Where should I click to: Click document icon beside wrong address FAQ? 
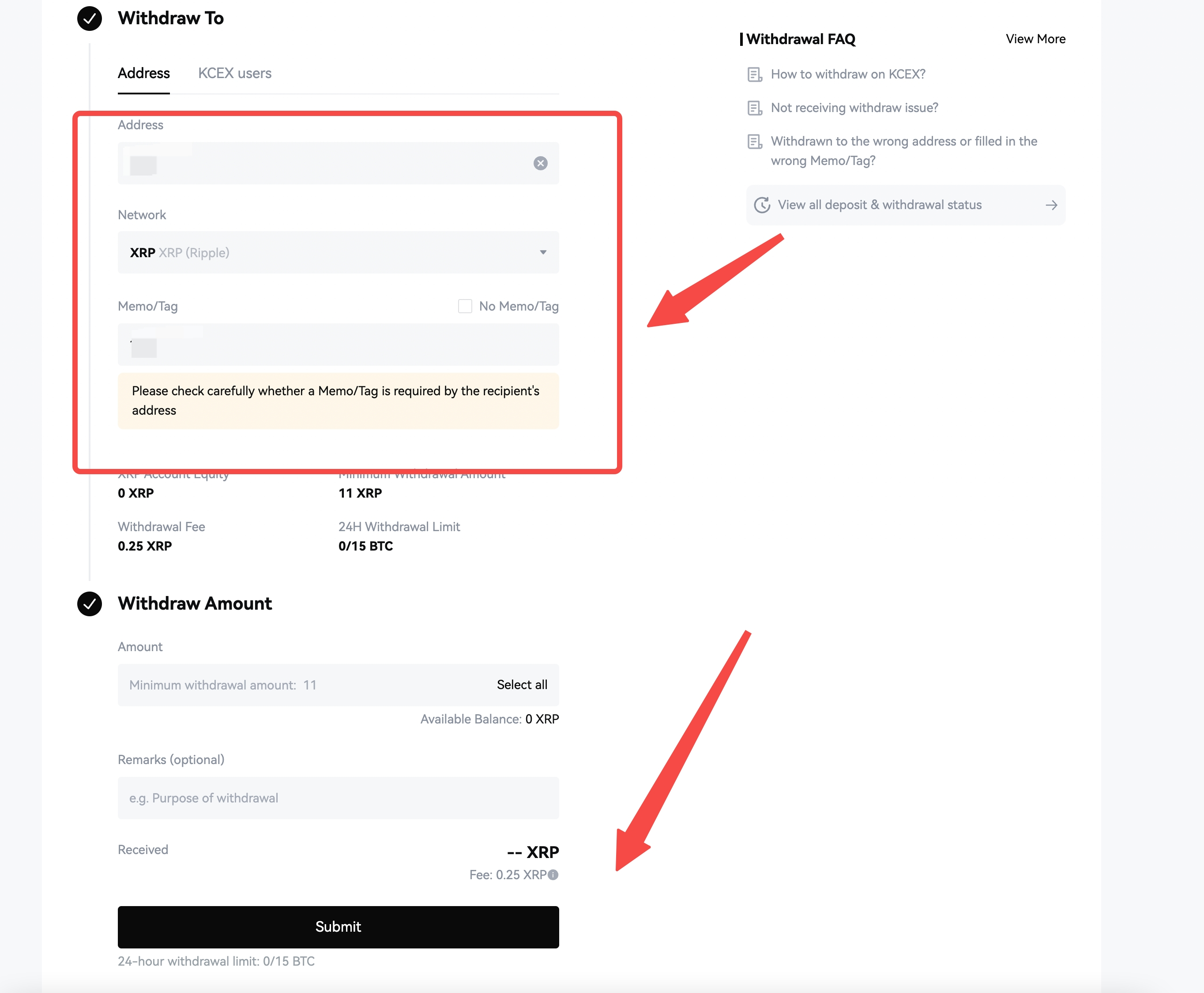[x=755, y=141]
